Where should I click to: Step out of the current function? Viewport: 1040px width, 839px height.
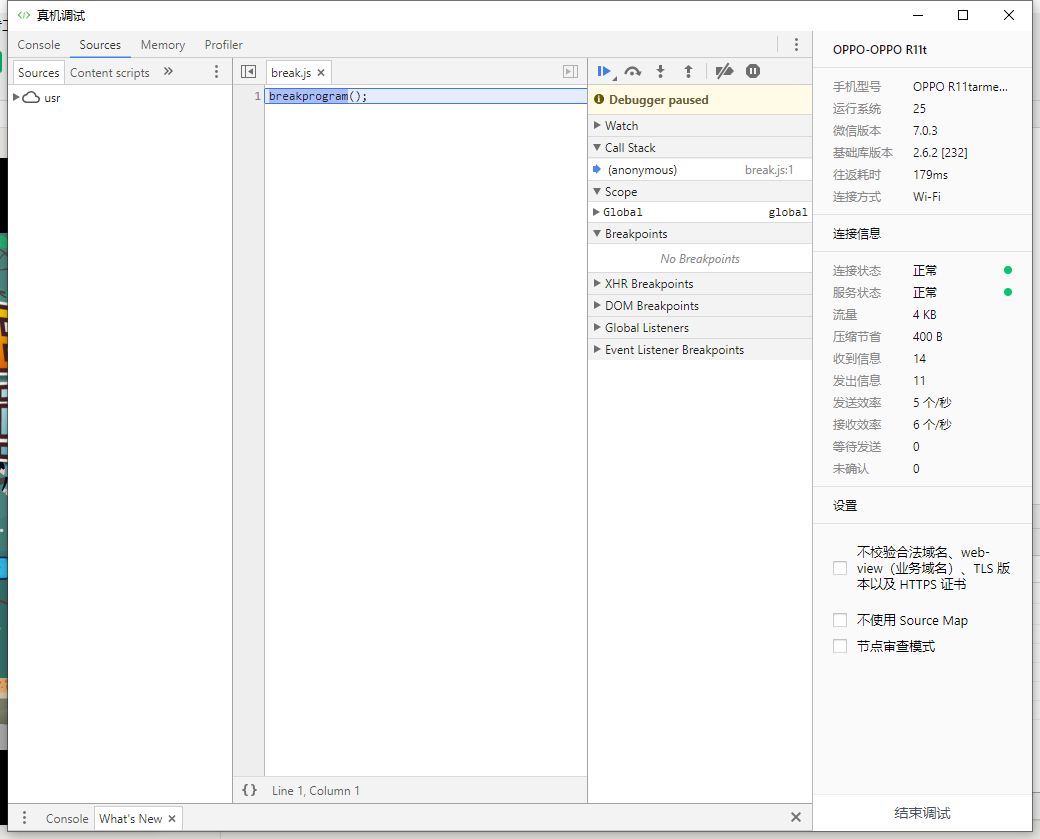(x=688, y=72)
